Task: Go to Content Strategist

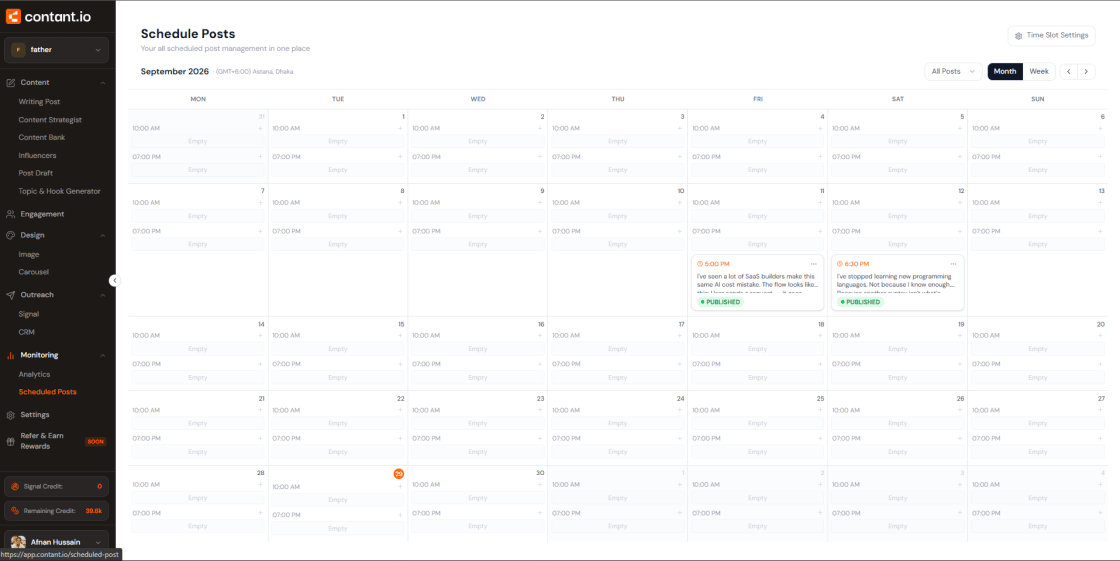Action: tap(50, 119)
